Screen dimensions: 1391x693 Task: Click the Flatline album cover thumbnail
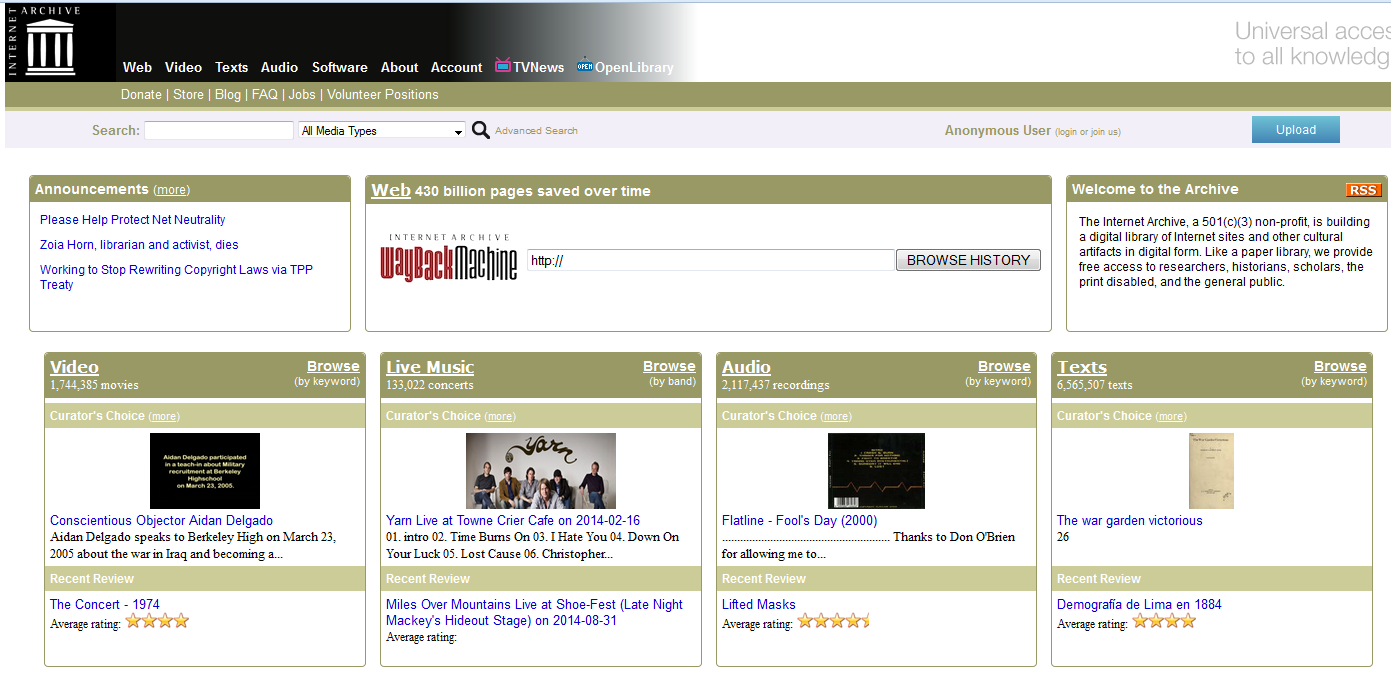point(877,471)
